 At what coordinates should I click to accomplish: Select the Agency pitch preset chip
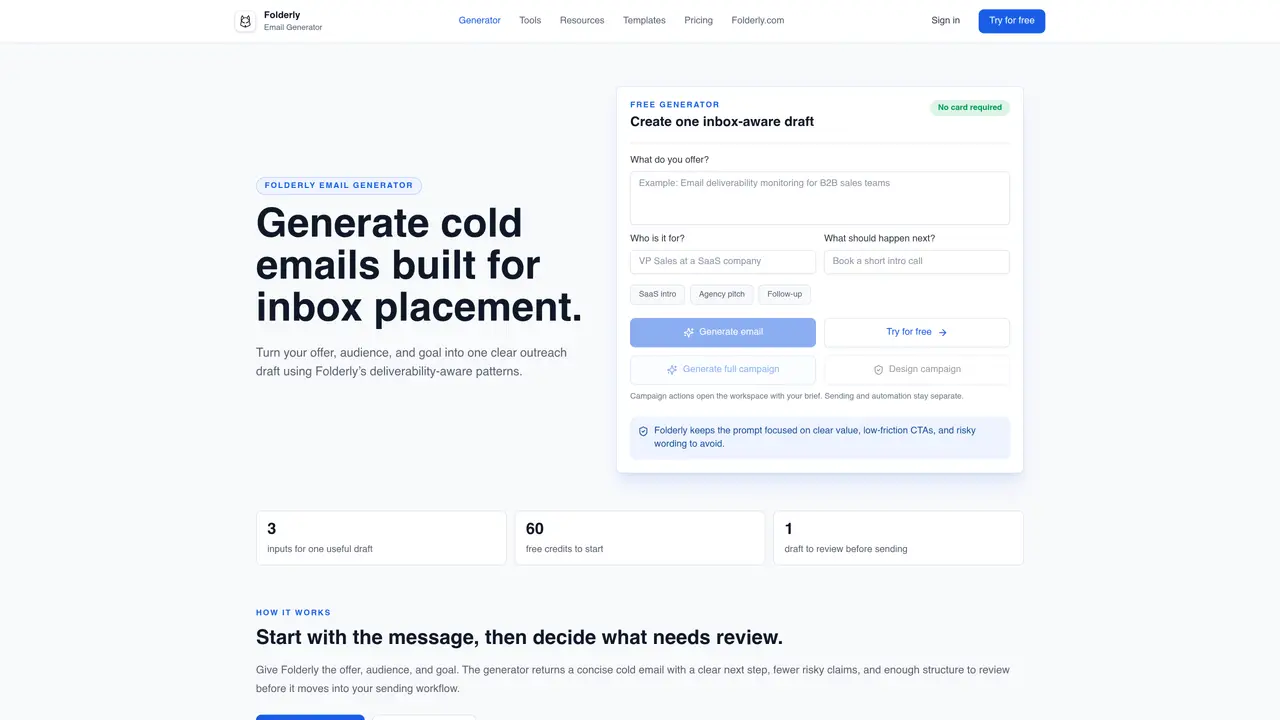(722, 294)
